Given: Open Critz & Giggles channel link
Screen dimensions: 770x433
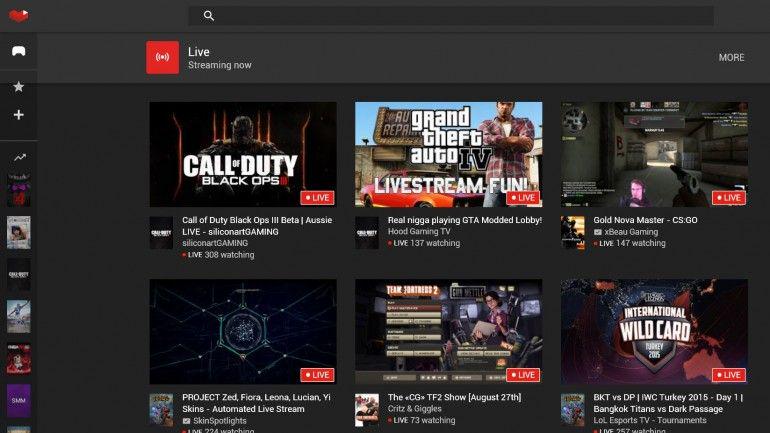Looking at the screenshot, I should [x=414, y=408].
